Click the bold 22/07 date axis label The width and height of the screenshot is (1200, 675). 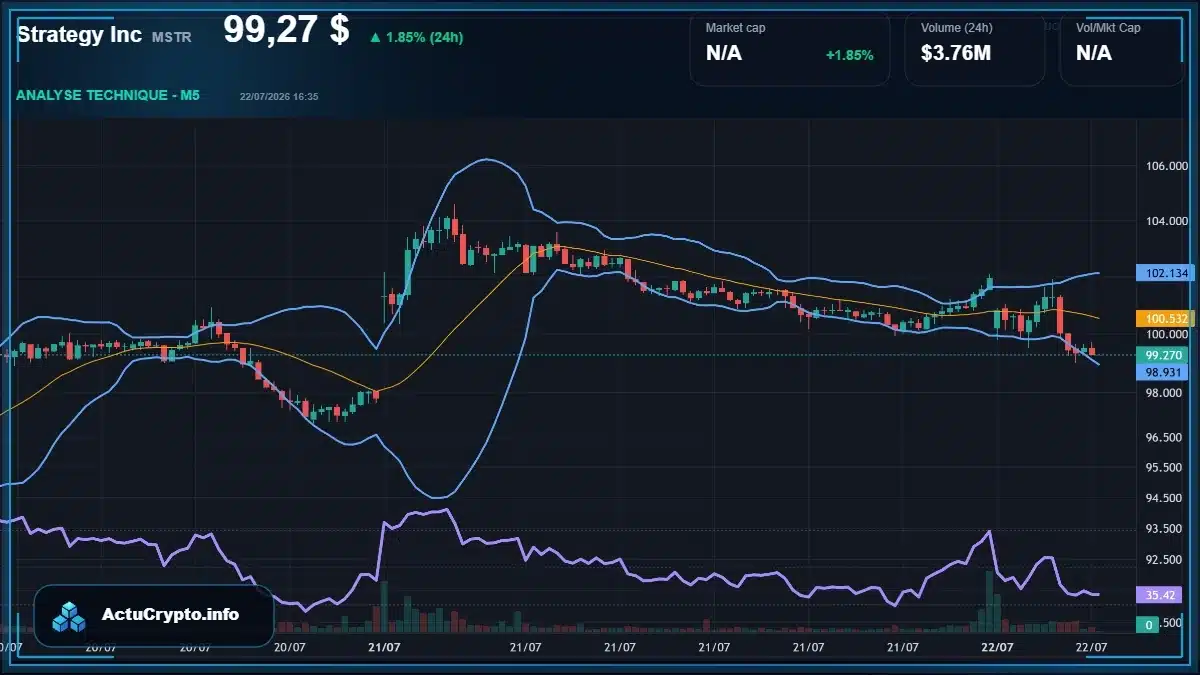pos(996,648)
